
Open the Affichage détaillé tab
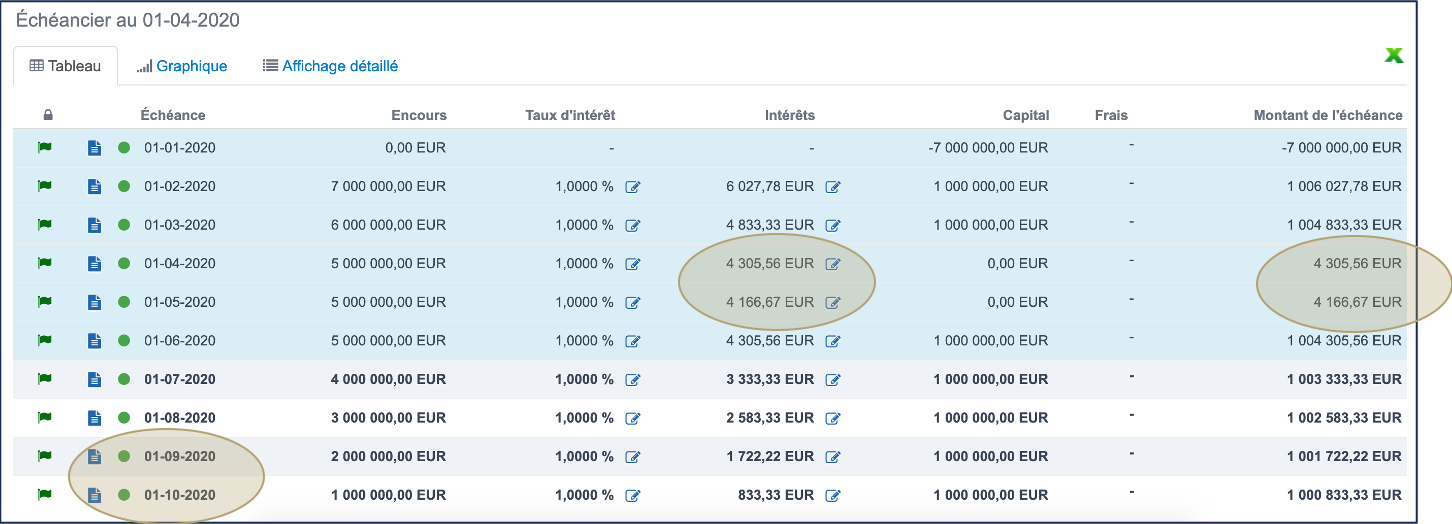[x=330, y=66]
